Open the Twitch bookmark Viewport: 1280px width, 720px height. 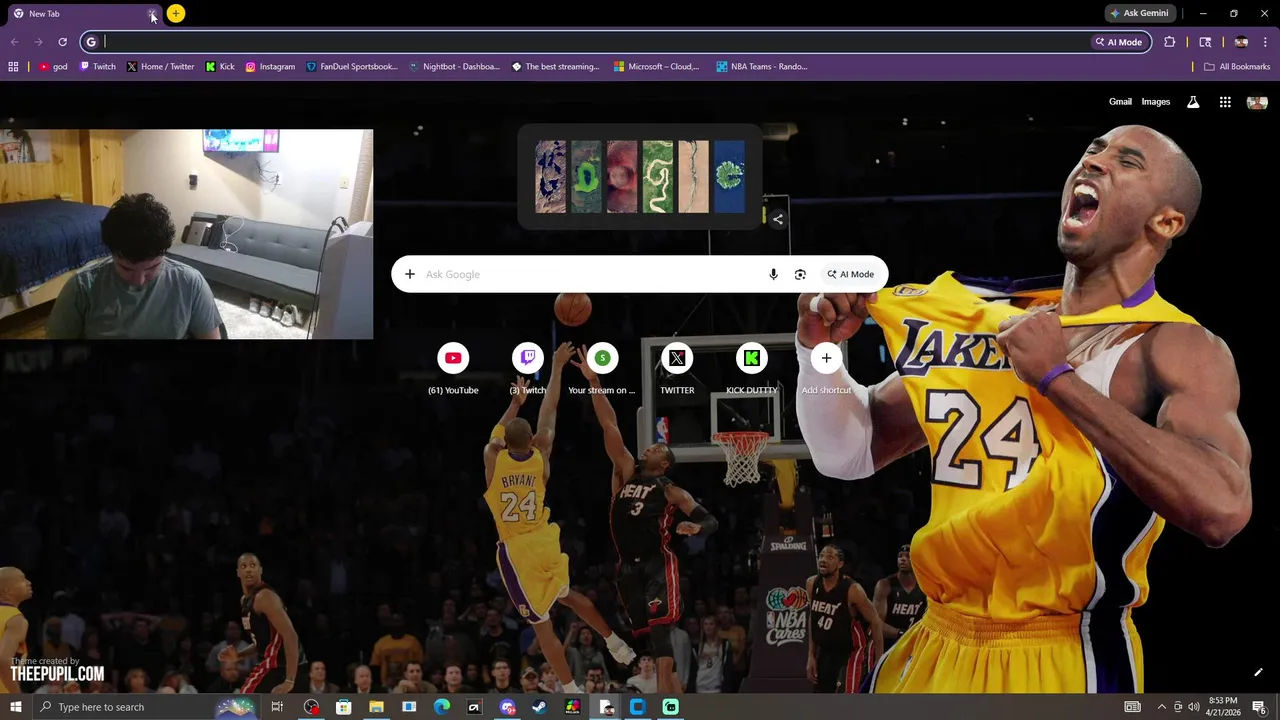coord(97,67)
